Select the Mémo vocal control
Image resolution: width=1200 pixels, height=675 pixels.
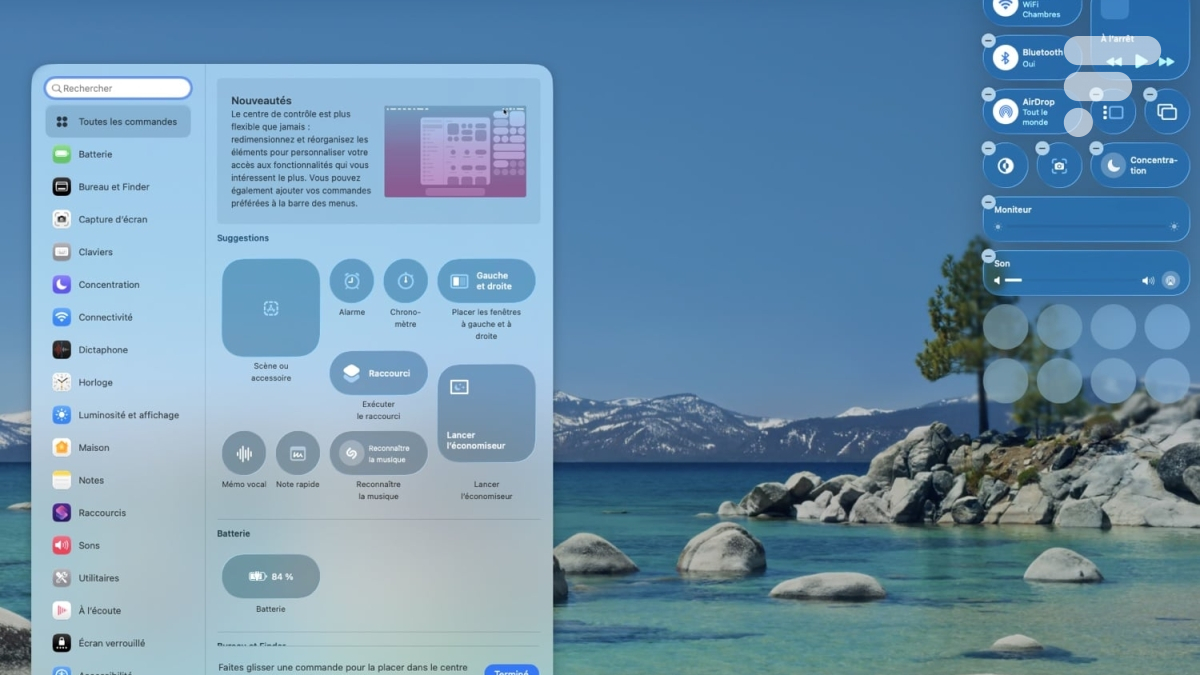pos(244,453)
